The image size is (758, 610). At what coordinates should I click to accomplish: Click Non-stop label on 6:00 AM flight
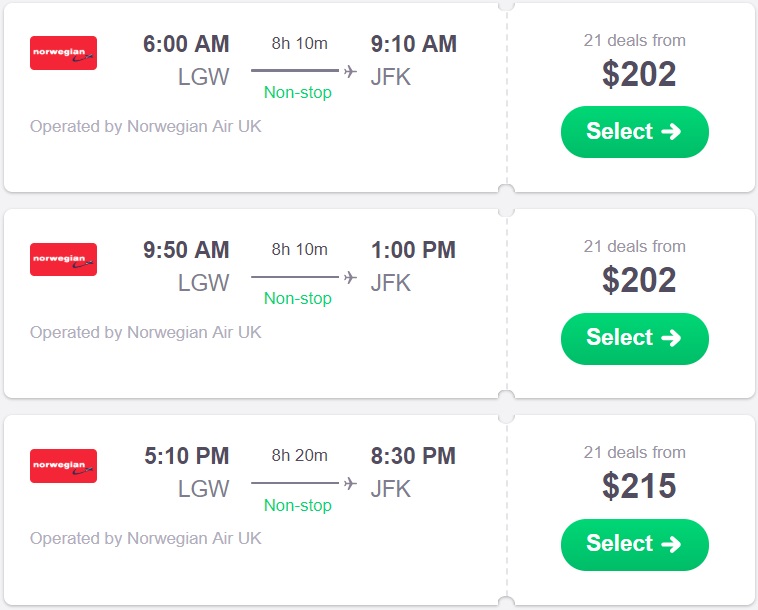coord(297,93)
